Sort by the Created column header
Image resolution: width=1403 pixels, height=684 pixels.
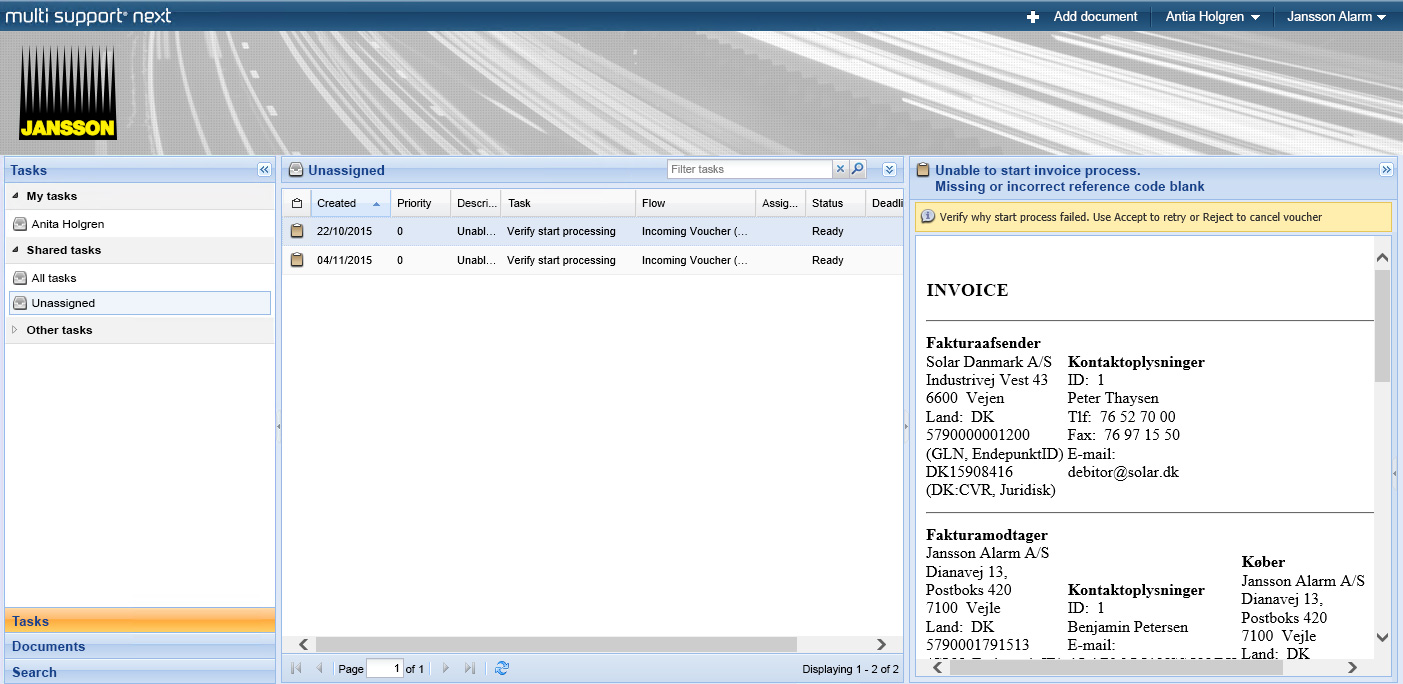[x=350, y=203]
